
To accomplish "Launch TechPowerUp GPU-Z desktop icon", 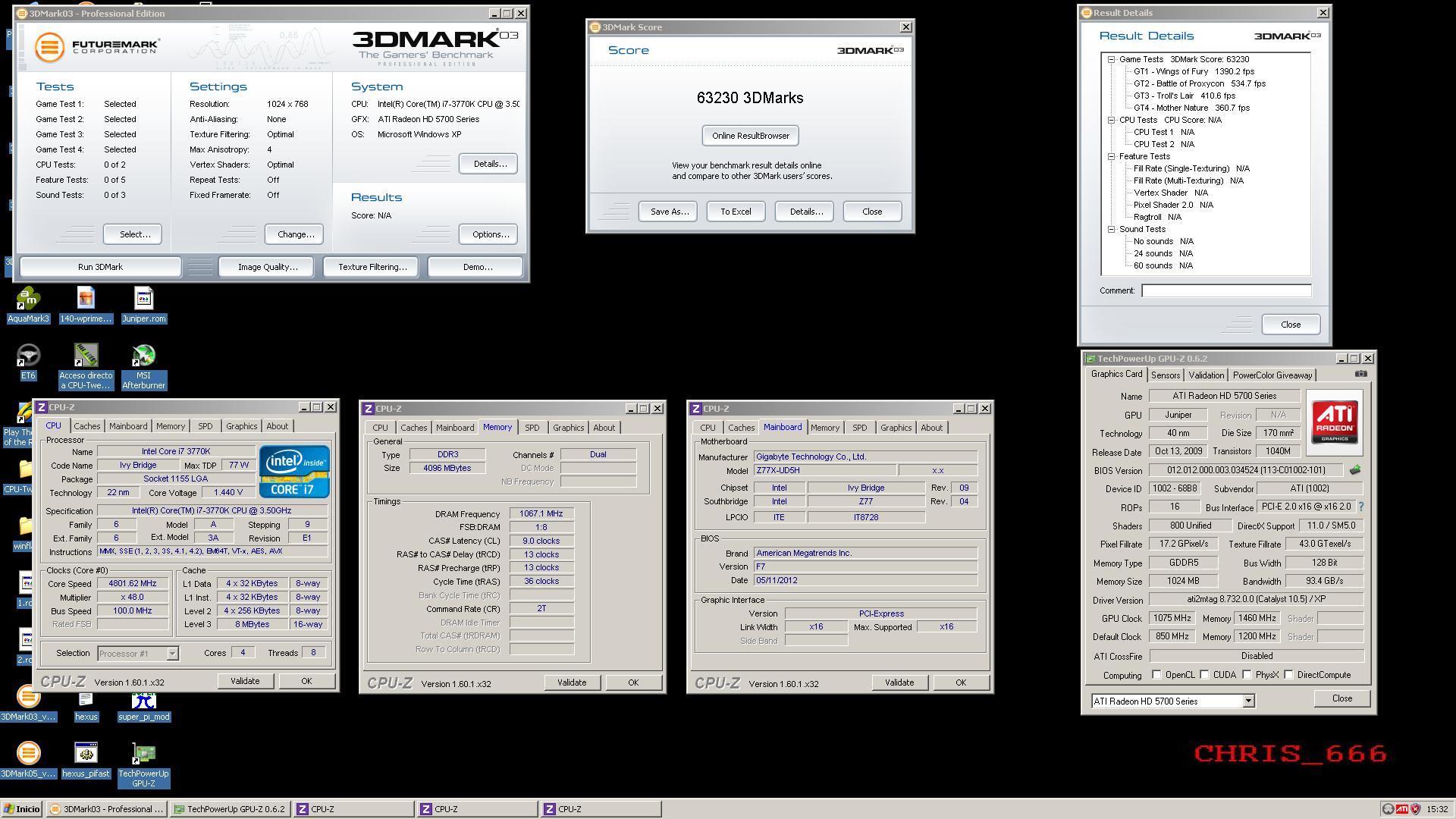I will (143, 764).
